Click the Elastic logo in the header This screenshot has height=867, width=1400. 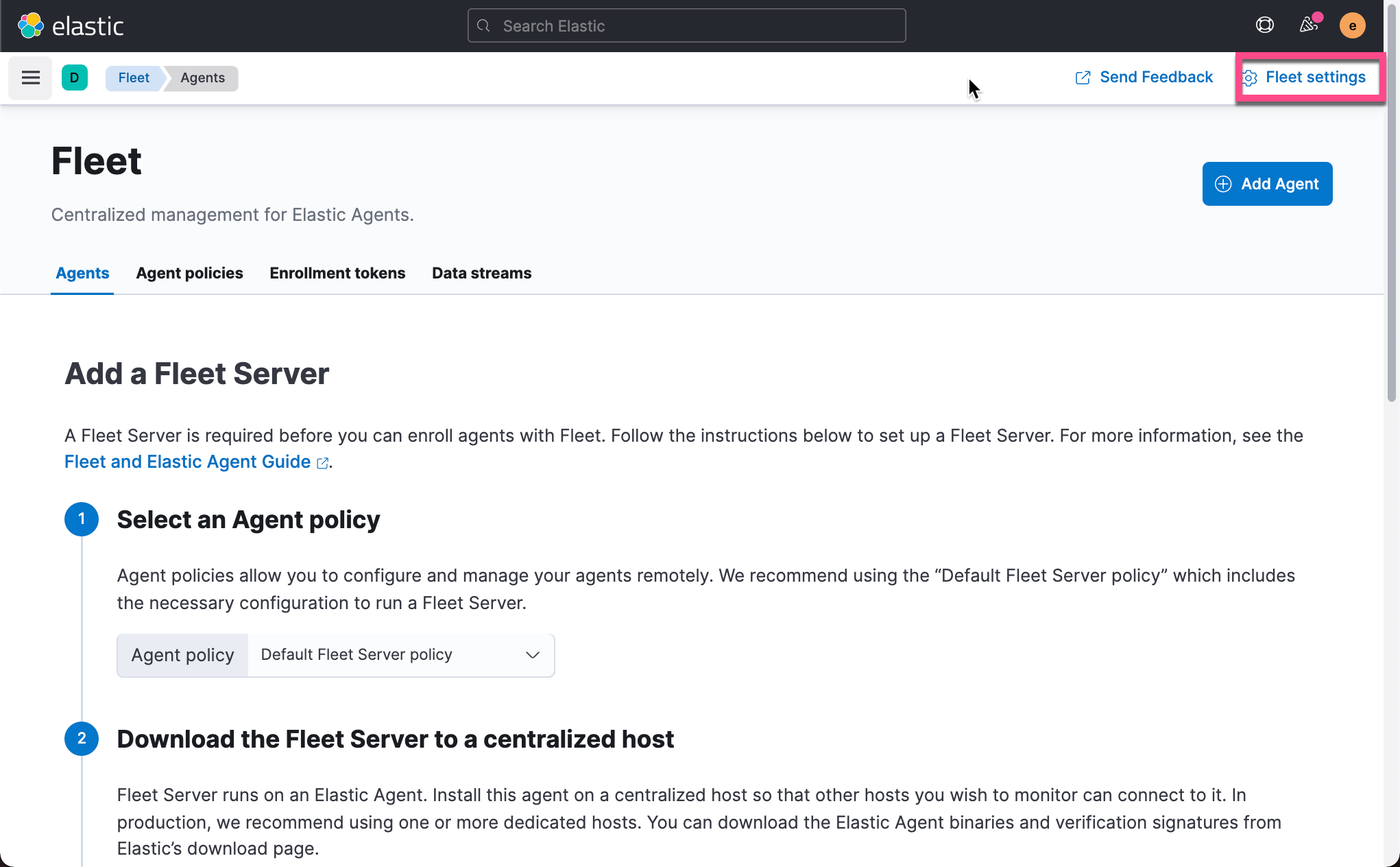click(x=71, y=25)
